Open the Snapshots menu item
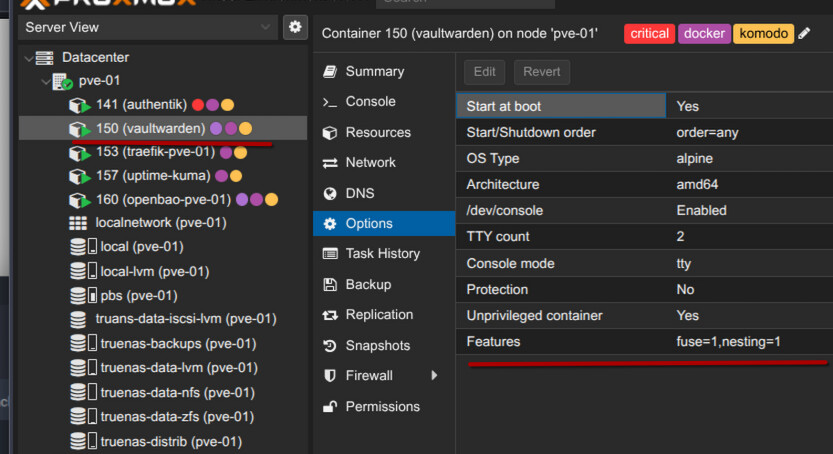Screen dimensions: 833x454 (377, 345)
